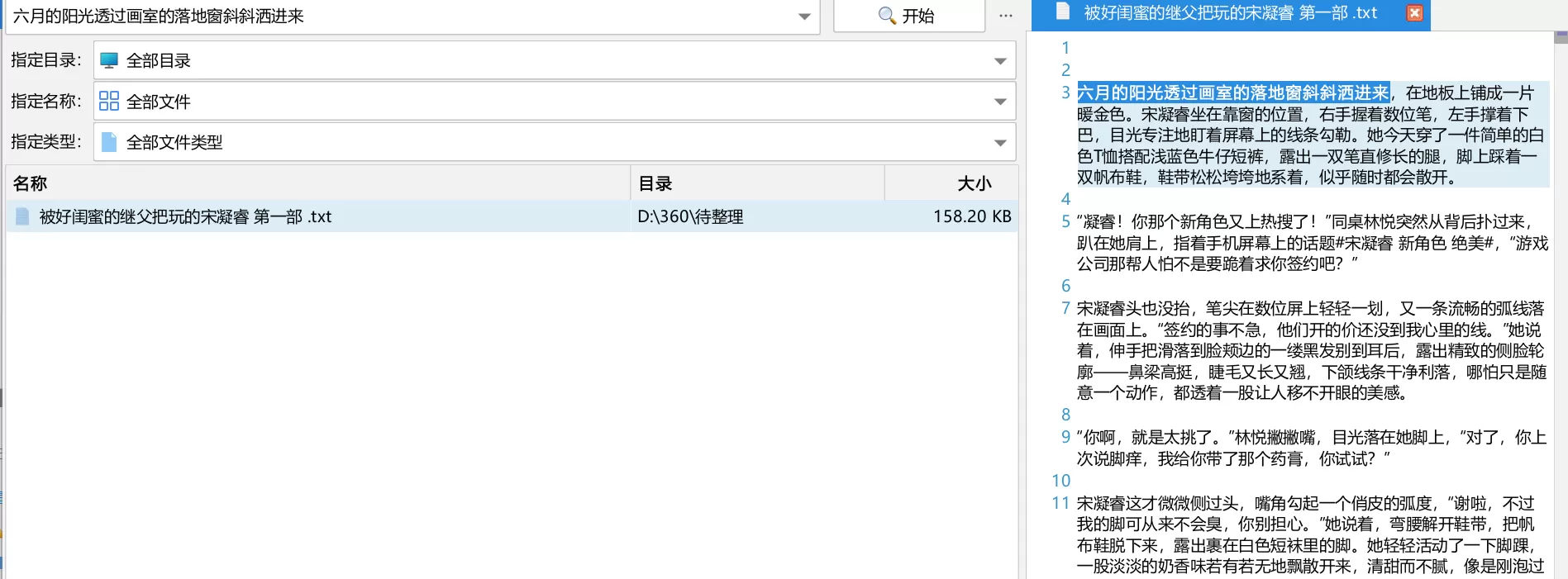Click the magnifier icon on 开始 button
Viewport: 1568px width, 579px height.
[887, 16]
